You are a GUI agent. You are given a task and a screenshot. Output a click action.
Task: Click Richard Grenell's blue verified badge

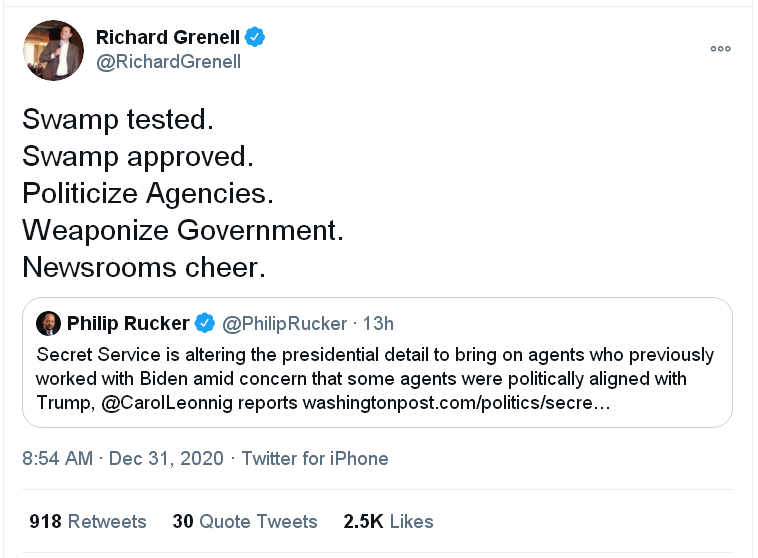257,38
